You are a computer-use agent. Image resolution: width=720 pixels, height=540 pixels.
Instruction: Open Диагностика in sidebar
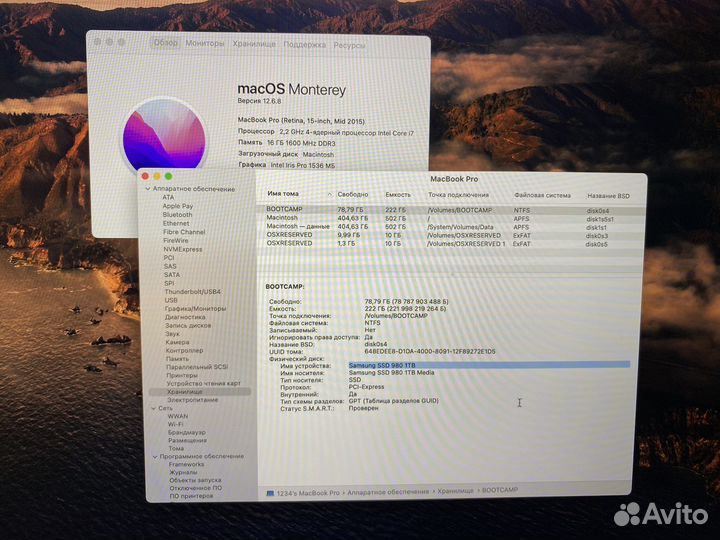coord(185,317)
